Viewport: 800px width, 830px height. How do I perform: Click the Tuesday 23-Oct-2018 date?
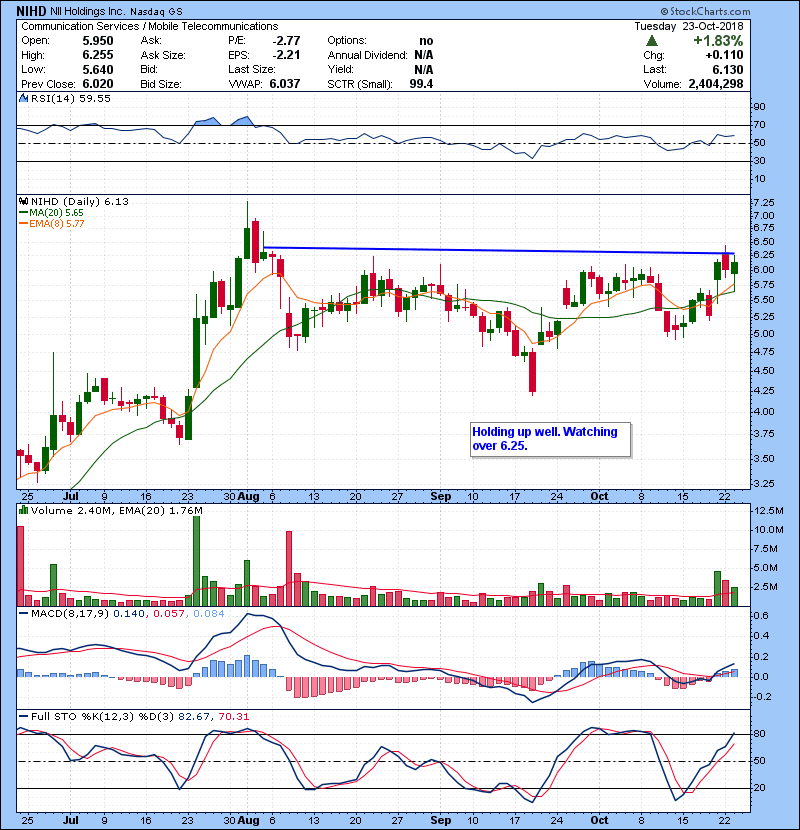pos(689,26)
